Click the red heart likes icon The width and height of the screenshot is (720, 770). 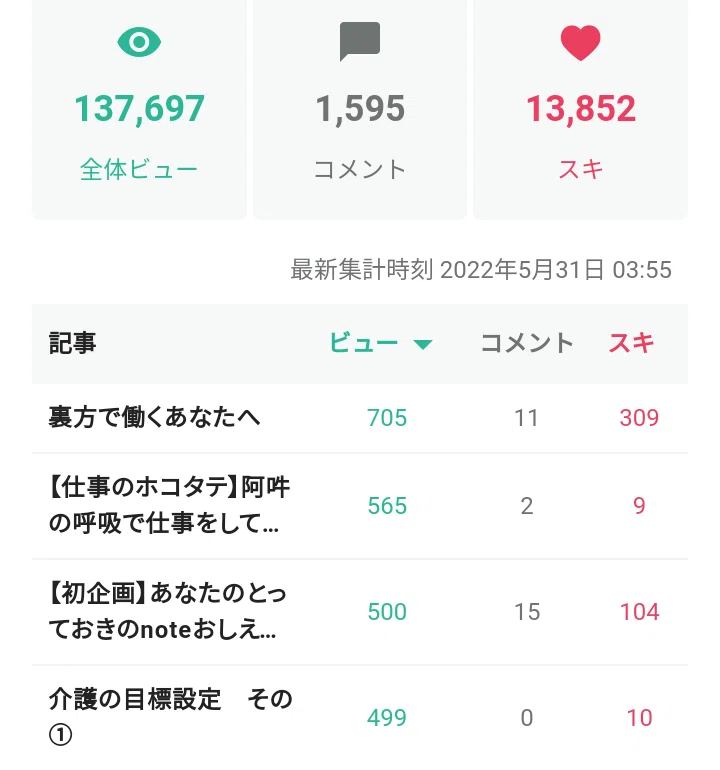(x=581, y=43)
